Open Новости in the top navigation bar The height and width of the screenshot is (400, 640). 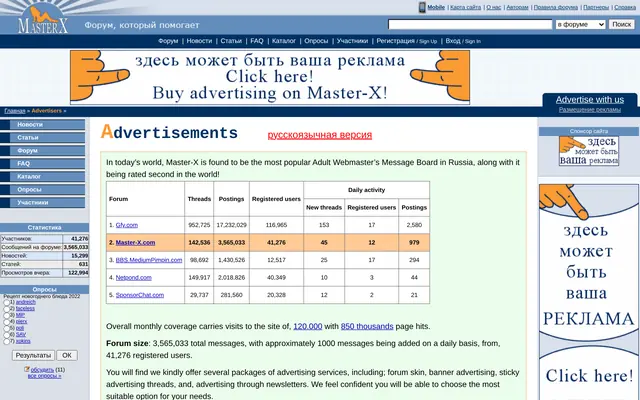[199, 41]
